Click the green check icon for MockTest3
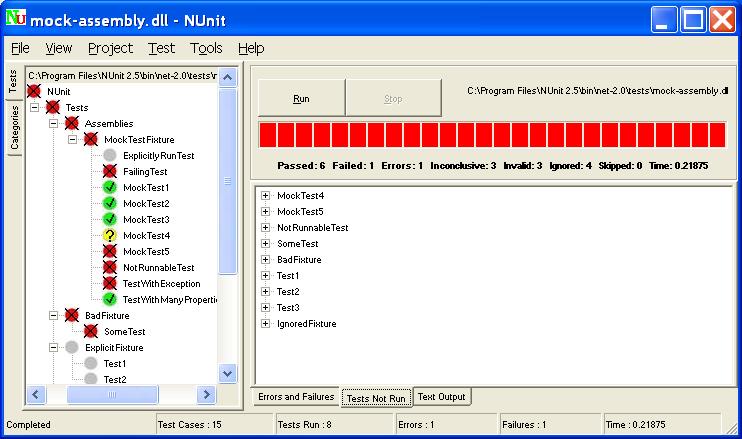This screenshot has width=742, height=439. pyautogui.click(x=110, y=220)
